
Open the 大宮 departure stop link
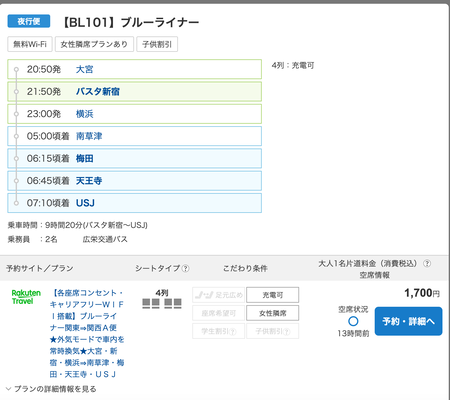point(85,69)
